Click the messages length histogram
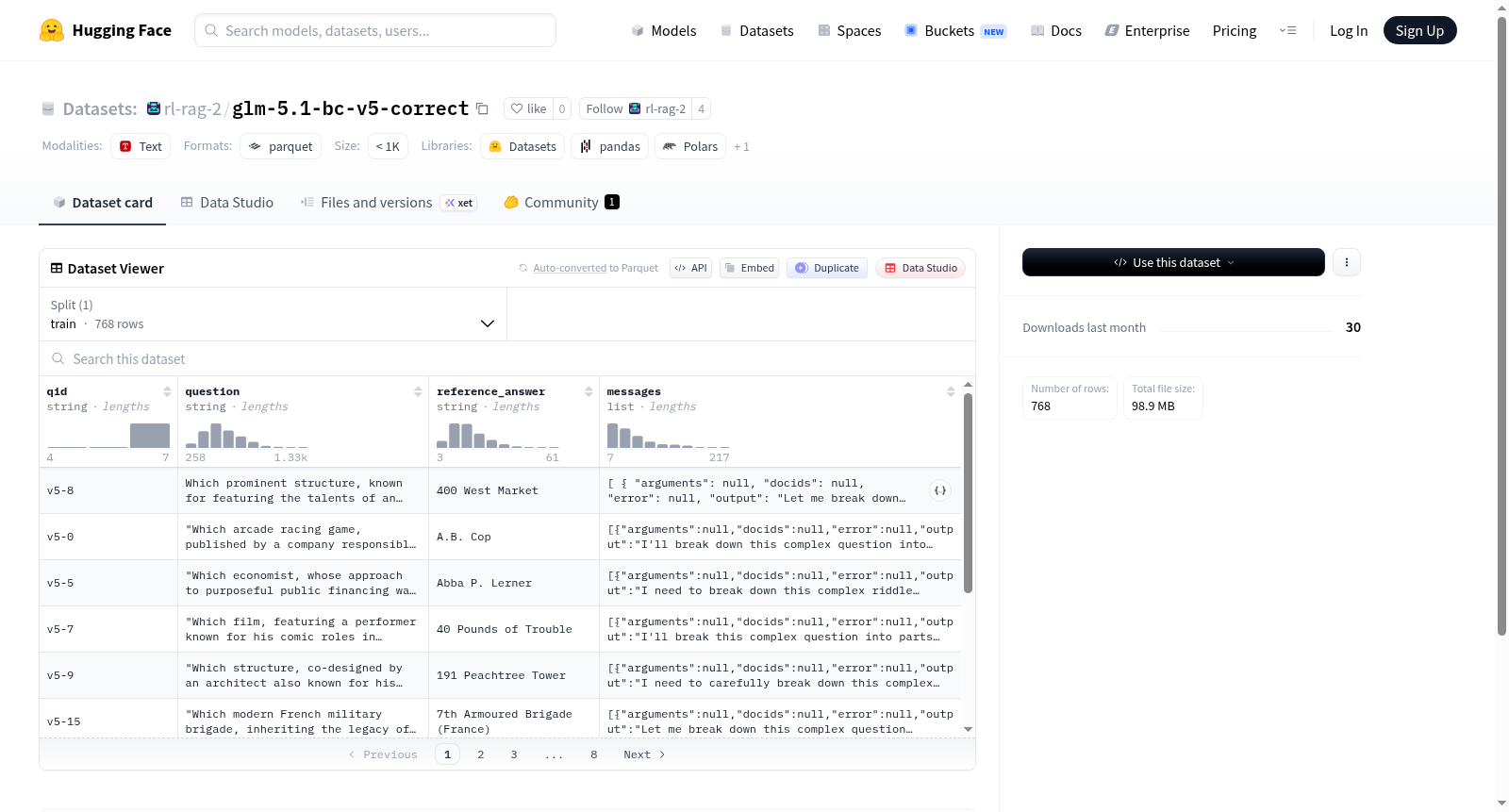This screenshot has height=812, width=1509. 668,435
